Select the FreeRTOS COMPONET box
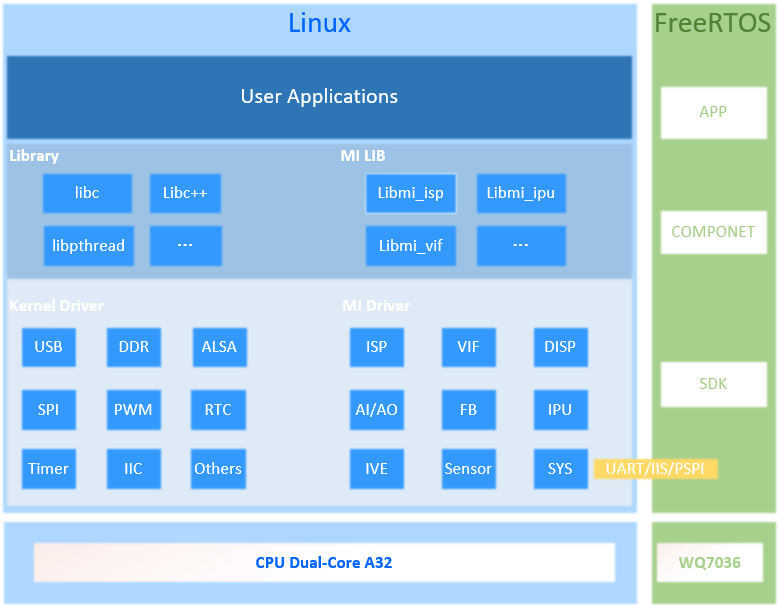This screenshot has width=778, height=605. click(x=713, y=232)
